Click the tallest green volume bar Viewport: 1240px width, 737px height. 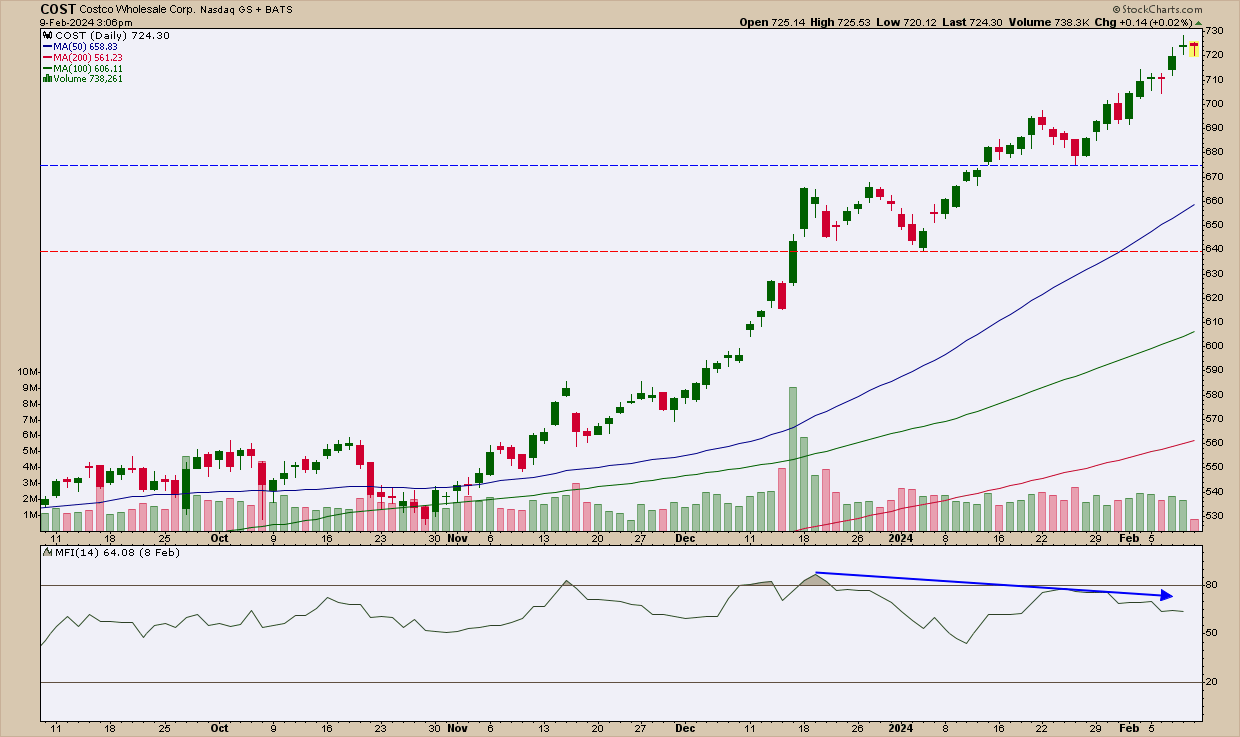point(792,458)
